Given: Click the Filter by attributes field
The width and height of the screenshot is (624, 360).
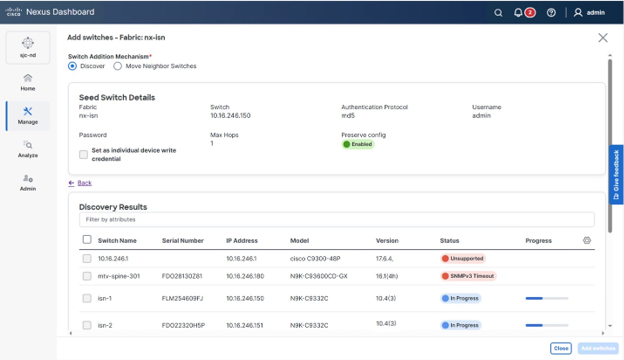Looking at the screenshot, I should [x=337, y=220].
